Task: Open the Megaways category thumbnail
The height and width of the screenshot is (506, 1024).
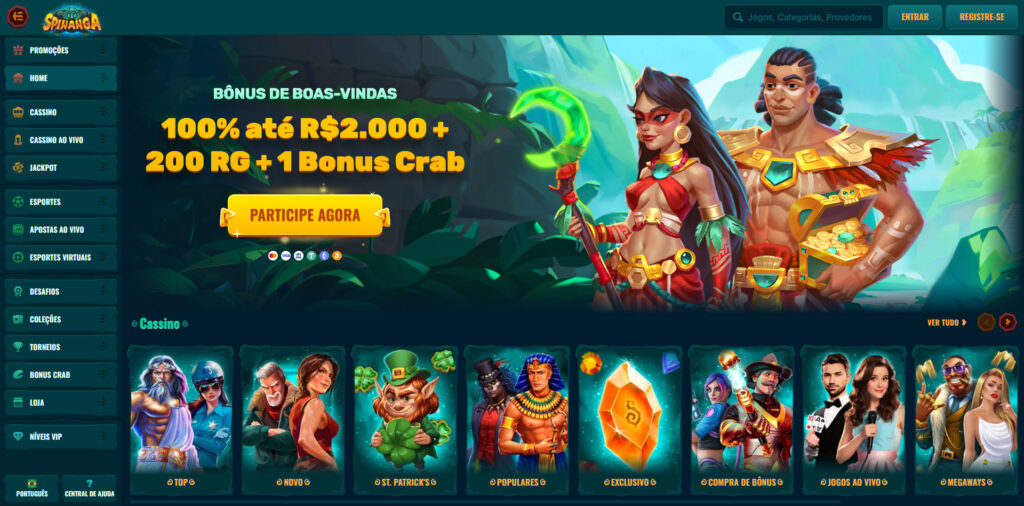Action: [x=965, y=420]
